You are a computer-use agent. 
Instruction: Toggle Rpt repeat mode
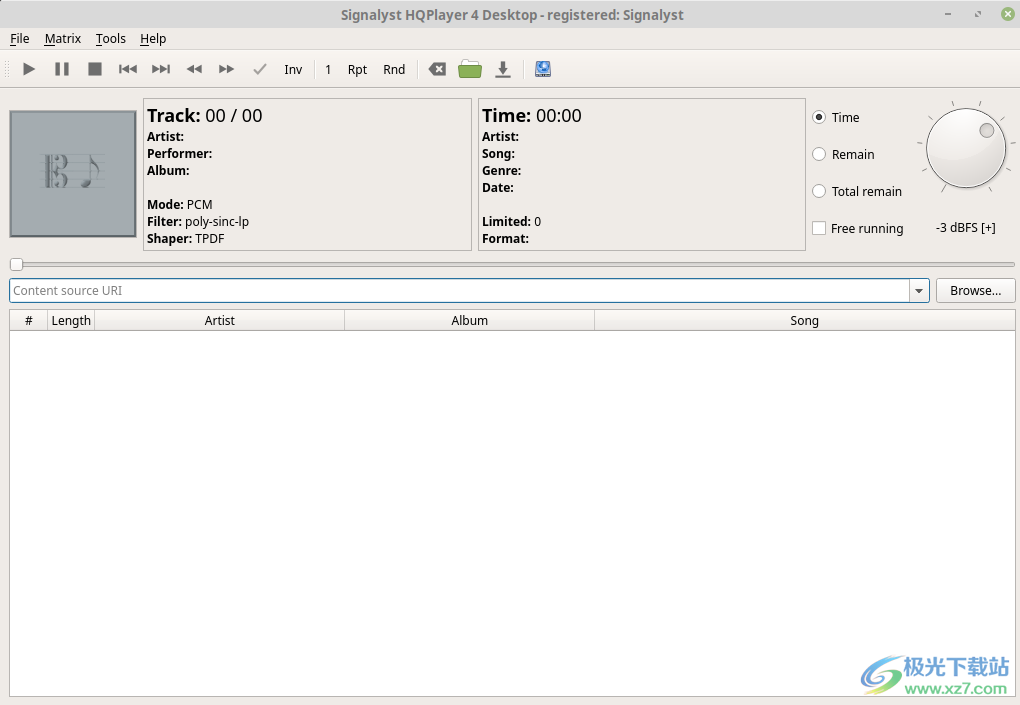coord(357,70)
